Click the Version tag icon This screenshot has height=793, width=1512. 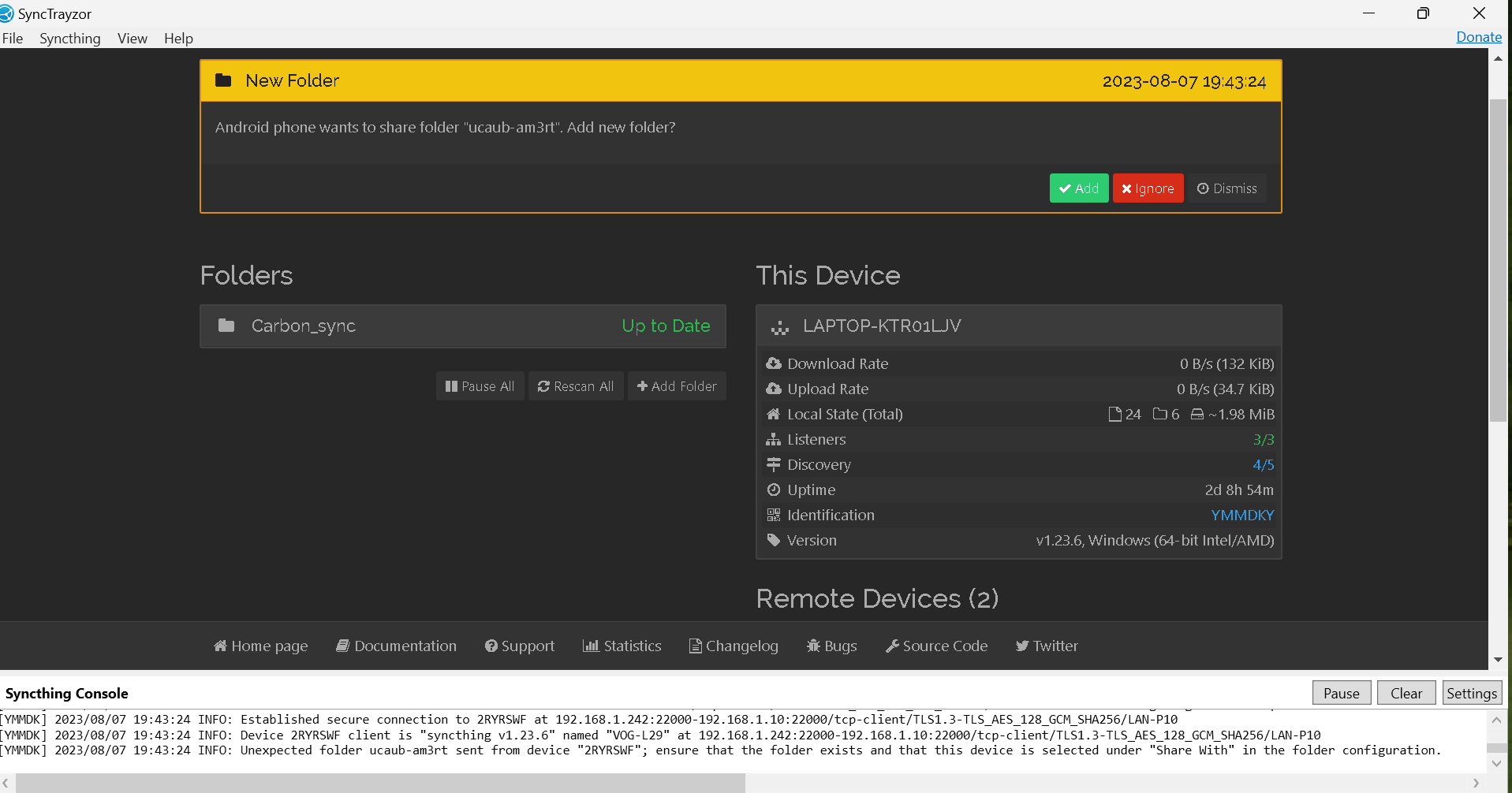(x=774, y=540)
